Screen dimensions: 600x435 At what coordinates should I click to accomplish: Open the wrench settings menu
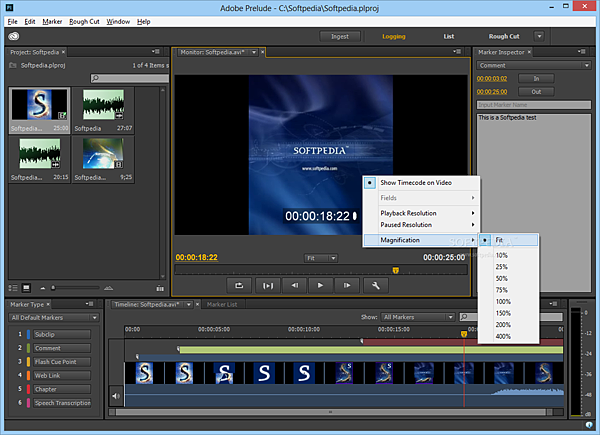(x=375, y=285)
